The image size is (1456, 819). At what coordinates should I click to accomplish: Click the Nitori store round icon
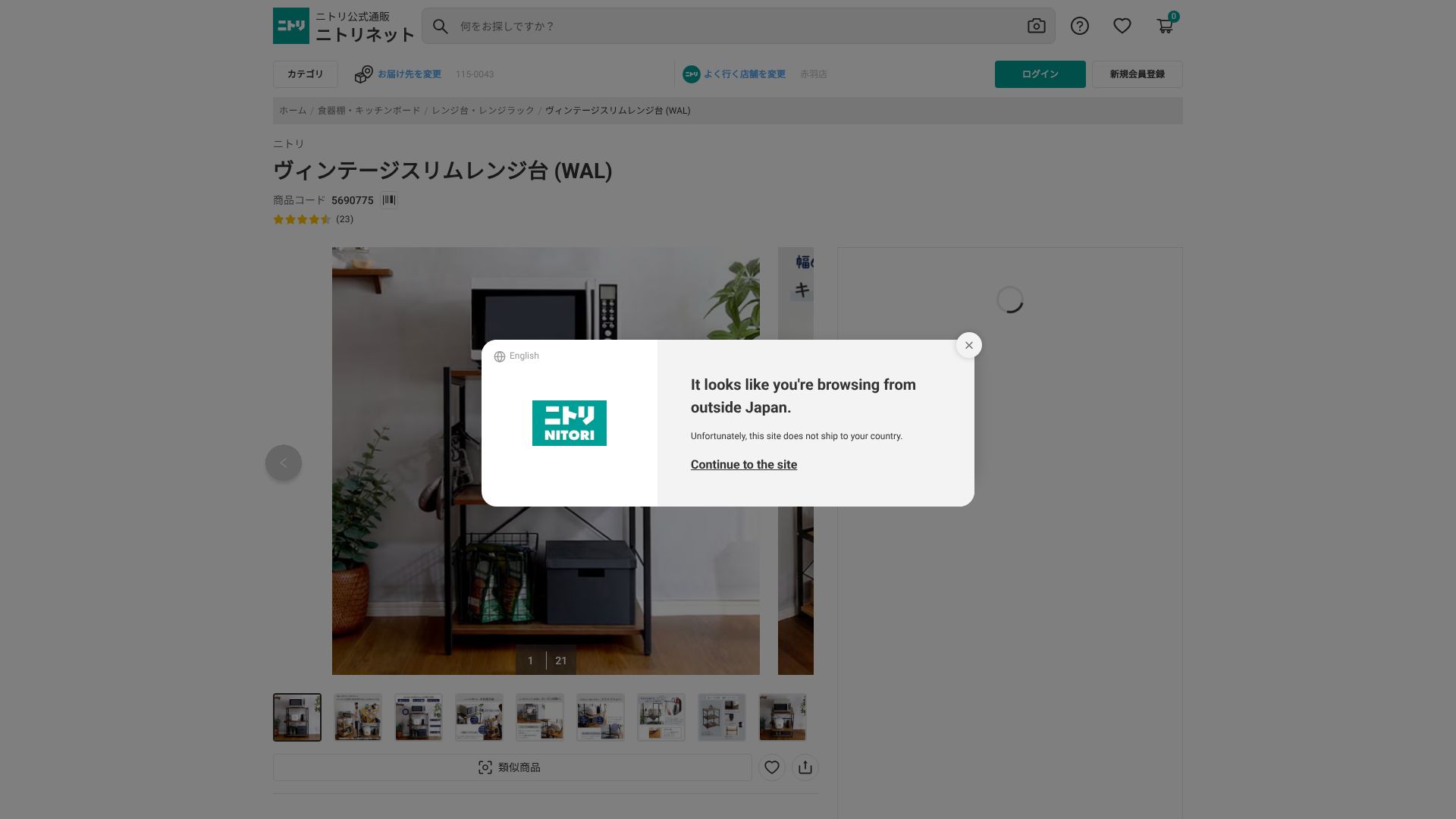coord(691,74)
